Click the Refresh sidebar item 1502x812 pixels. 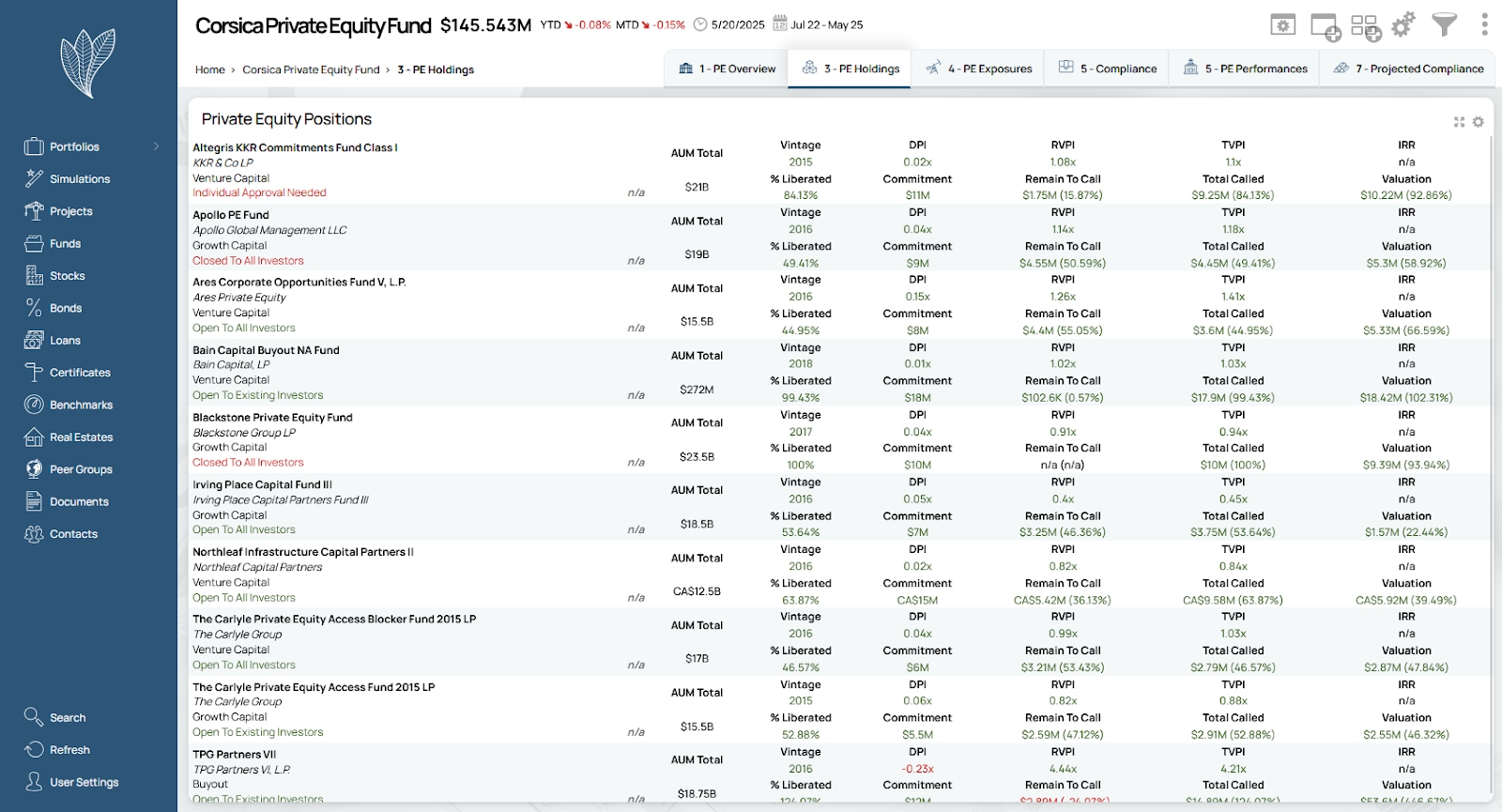coord(69,750)
